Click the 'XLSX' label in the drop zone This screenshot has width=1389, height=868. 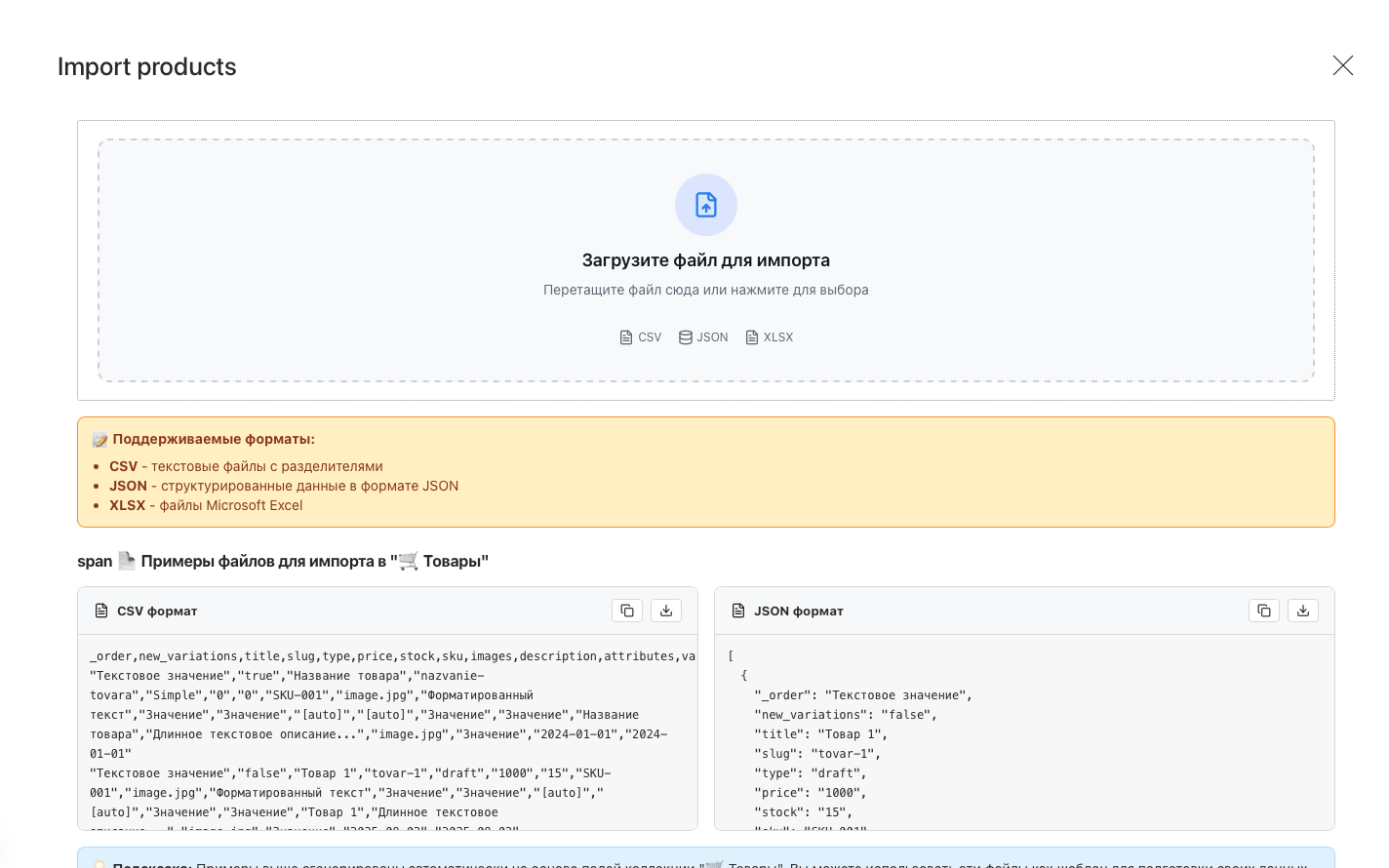pyautogui.click(x=778, y=337)
